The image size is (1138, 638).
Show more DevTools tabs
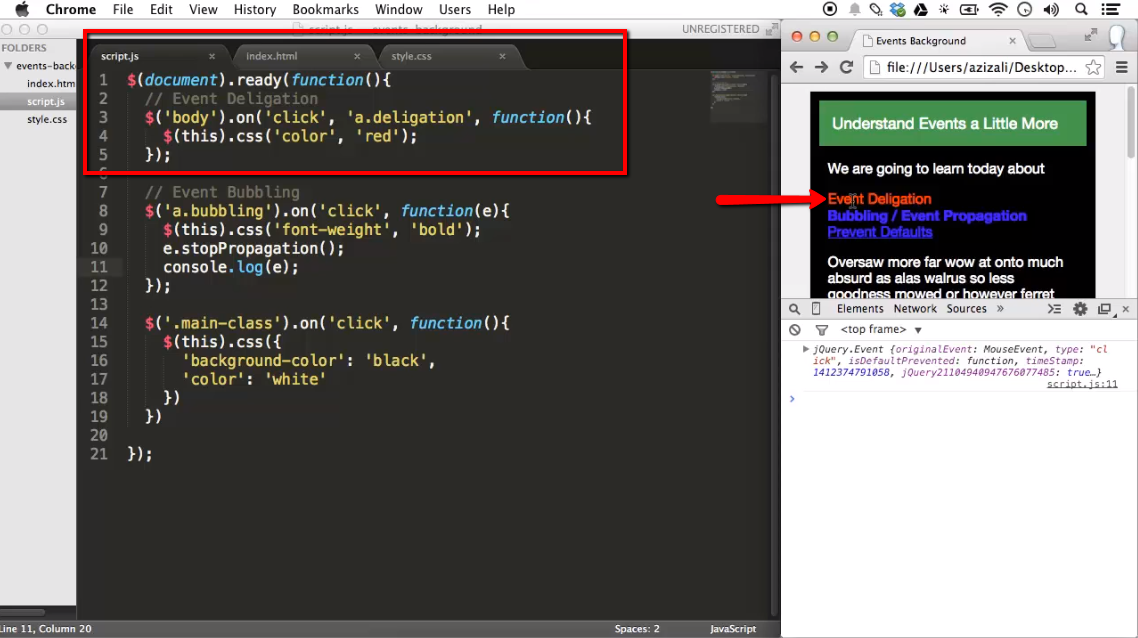1000,309
